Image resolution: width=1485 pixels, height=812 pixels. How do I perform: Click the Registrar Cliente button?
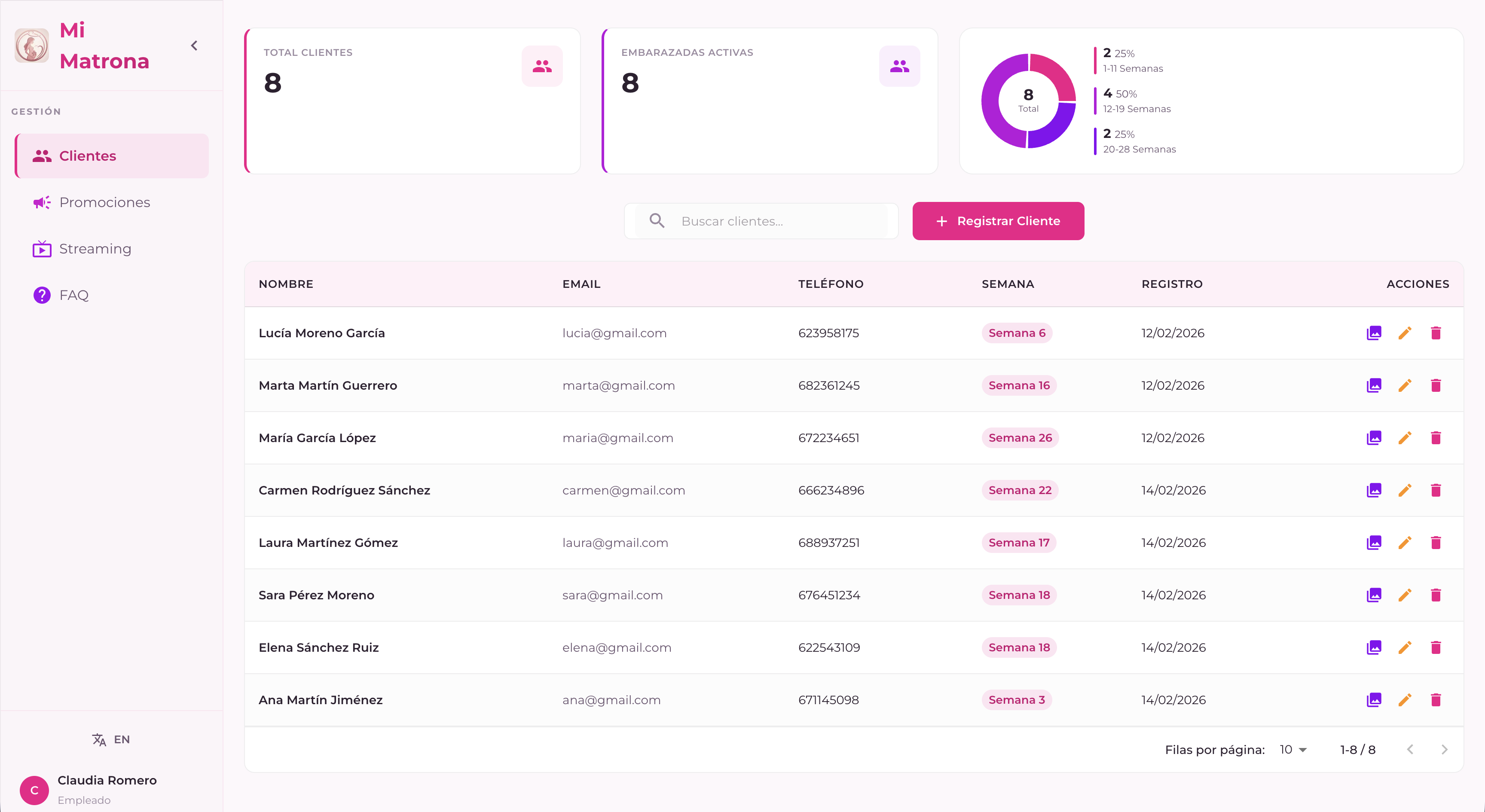click(997, 221)
